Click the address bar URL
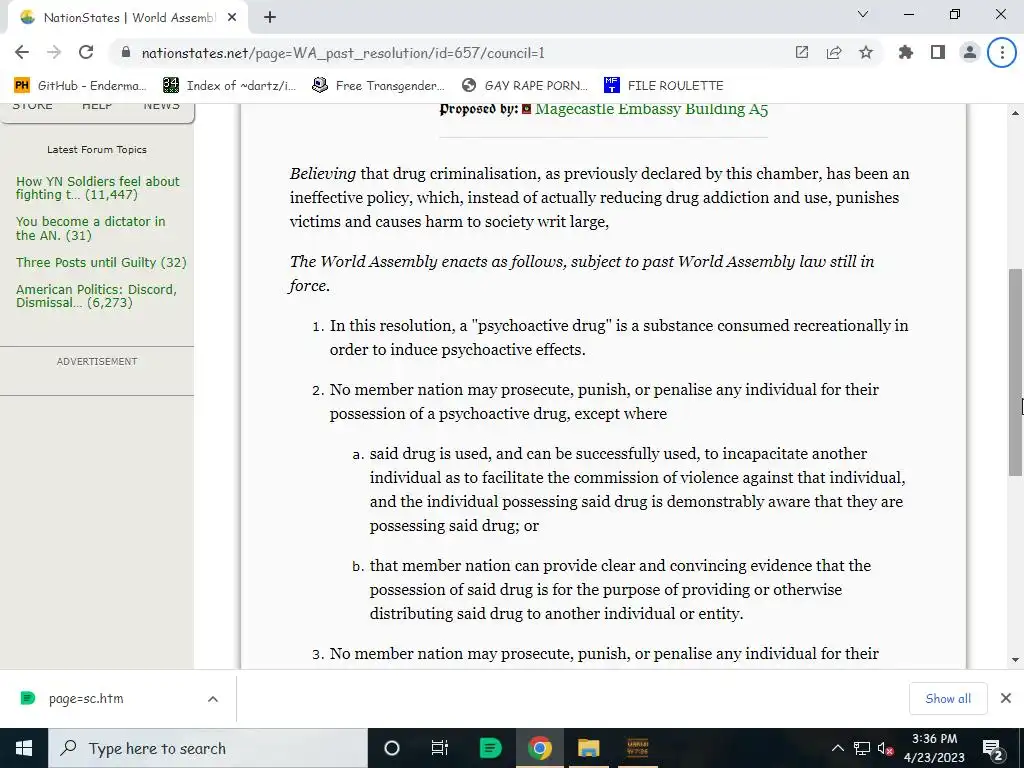 coord(343,53)
